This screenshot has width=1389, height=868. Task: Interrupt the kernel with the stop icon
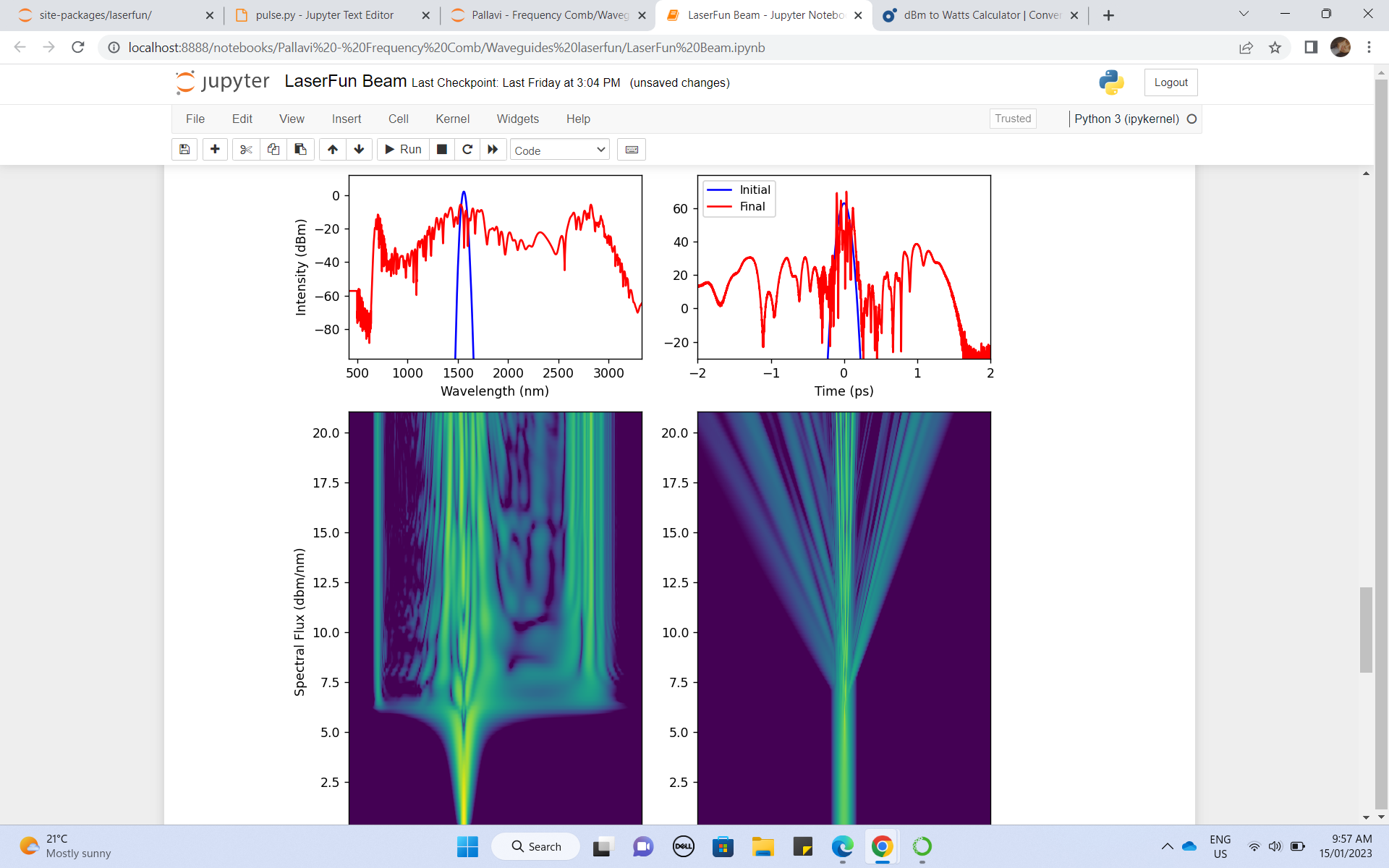click(441, 149)
